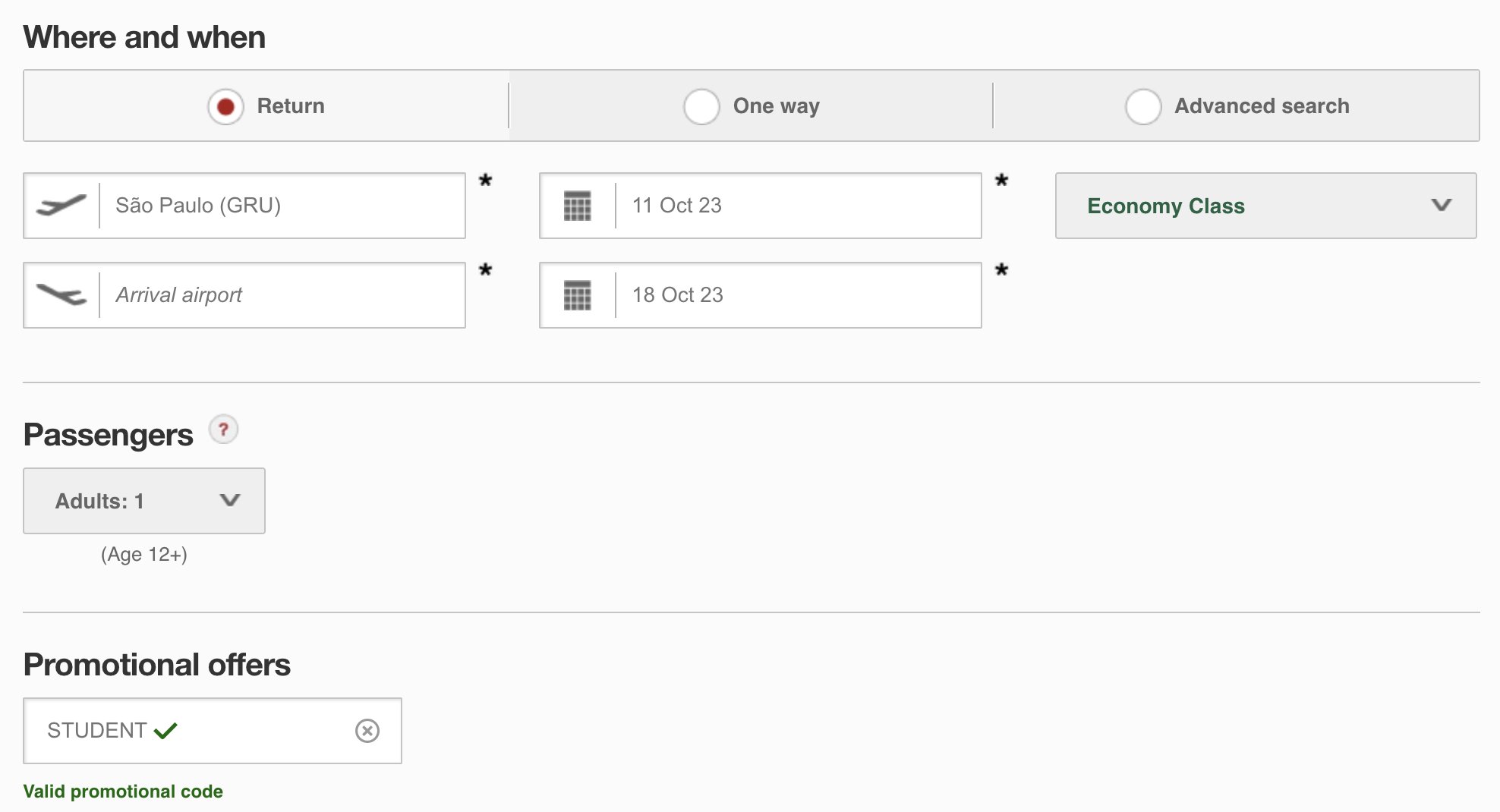The height and width of the screenshot is (812, 1500).
Task: Edit the São Paulo (GRU) departure field
Action: [x=244, y=206]
